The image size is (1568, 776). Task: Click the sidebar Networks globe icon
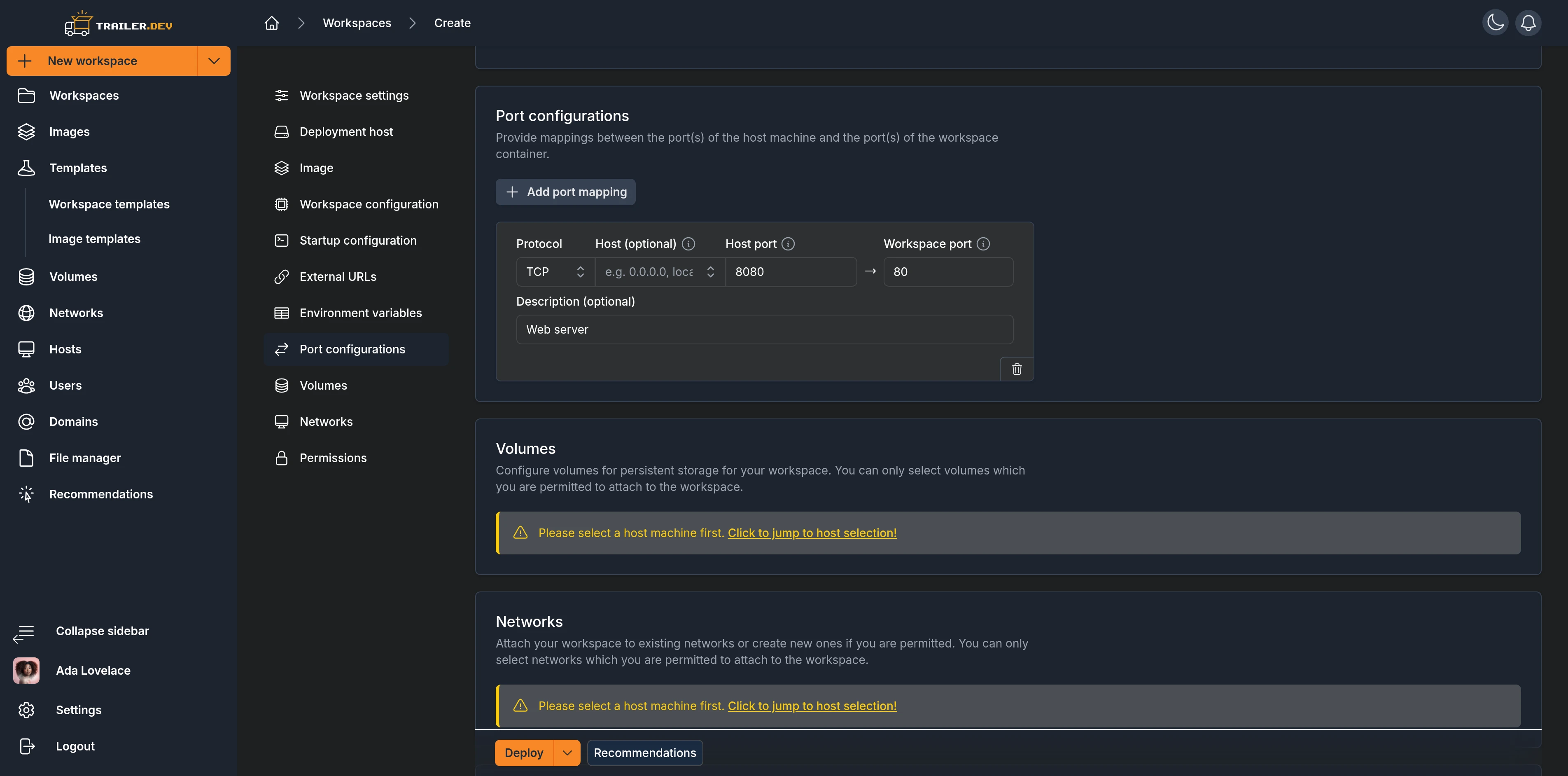tap(26, 313)
